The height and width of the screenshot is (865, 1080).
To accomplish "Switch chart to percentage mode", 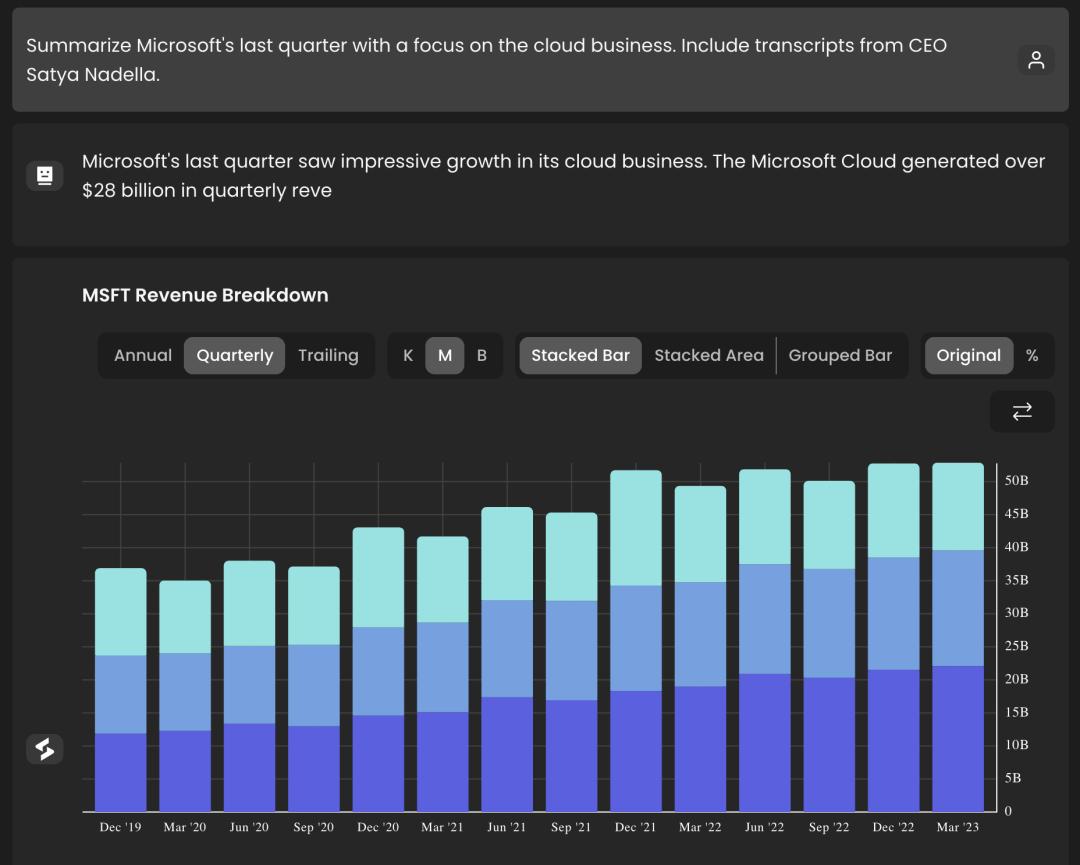I will tap(1032, 355).
